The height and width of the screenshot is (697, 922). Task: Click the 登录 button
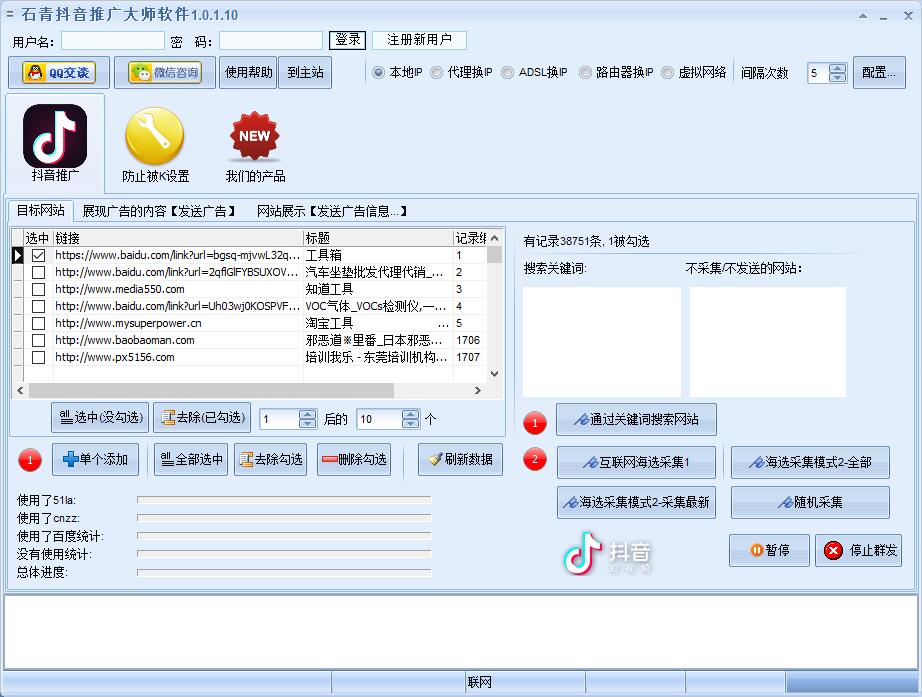pyautogui.click(x=348, y=40)
